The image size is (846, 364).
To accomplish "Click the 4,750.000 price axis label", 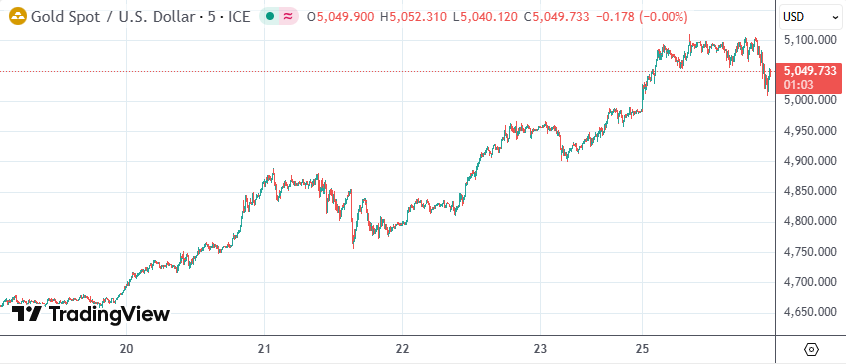I will tap(810, 252).
